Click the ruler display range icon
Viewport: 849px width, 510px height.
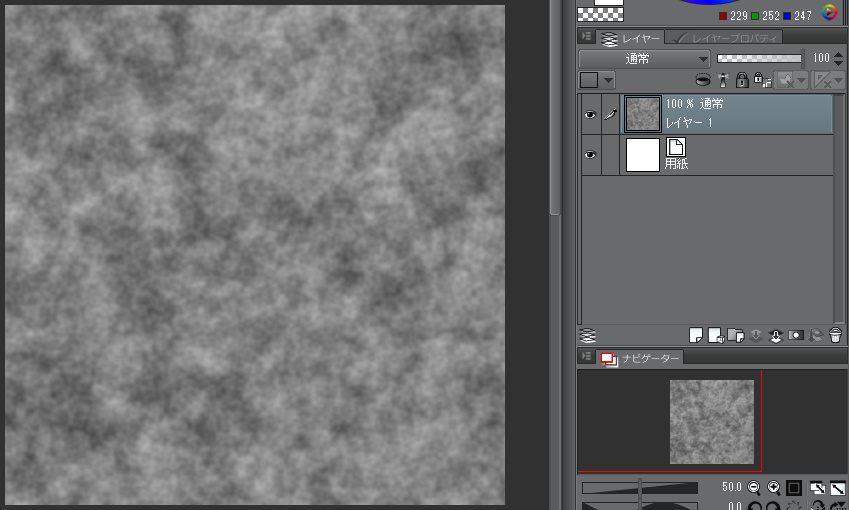point(822,81)
